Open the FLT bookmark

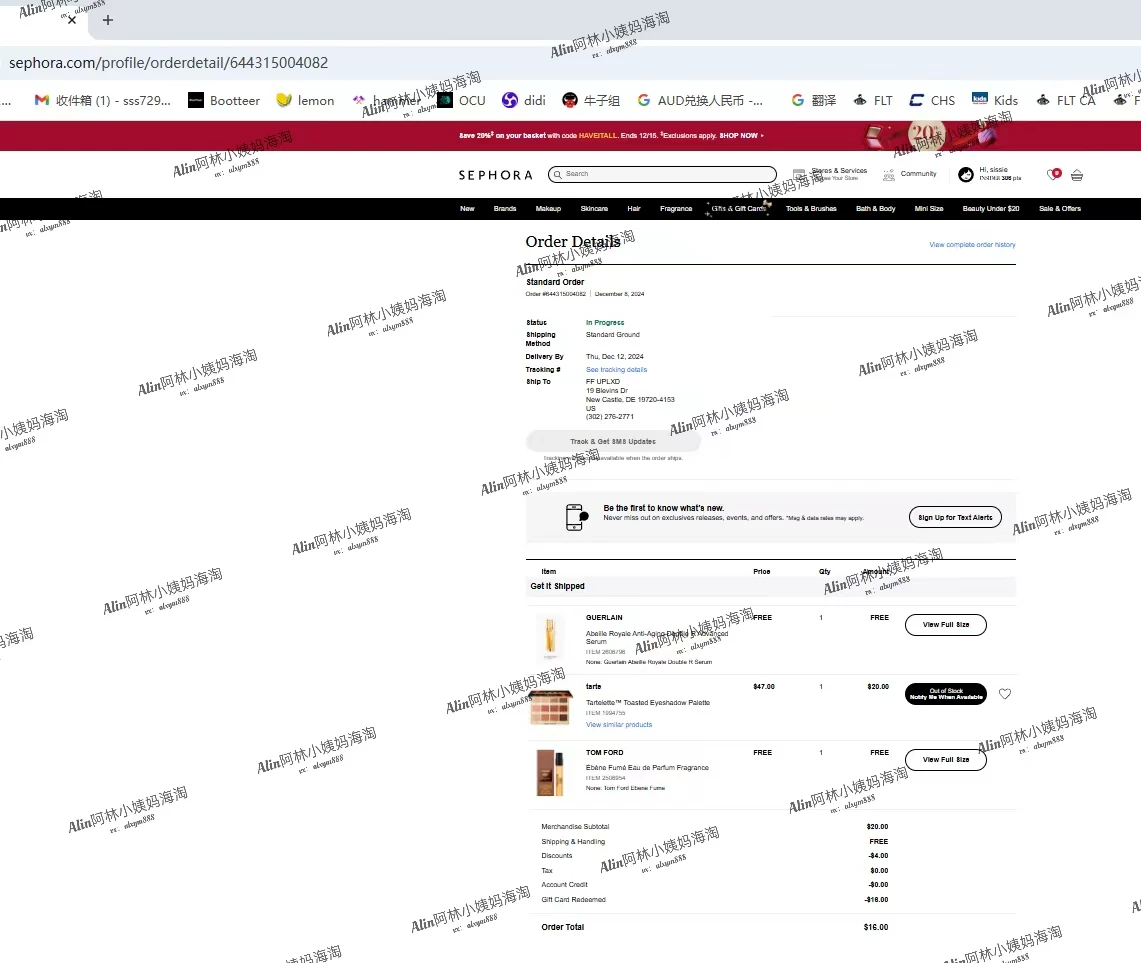click(873, 100)
